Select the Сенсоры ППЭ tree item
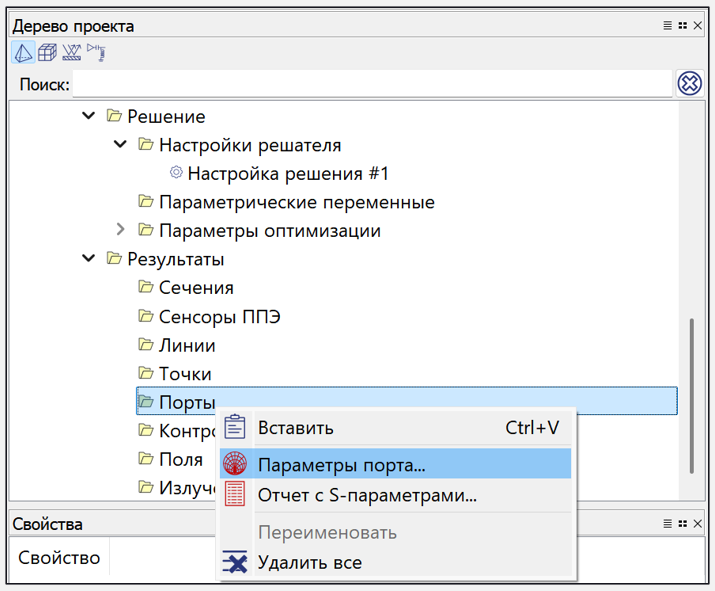 [x=219, y=317]
